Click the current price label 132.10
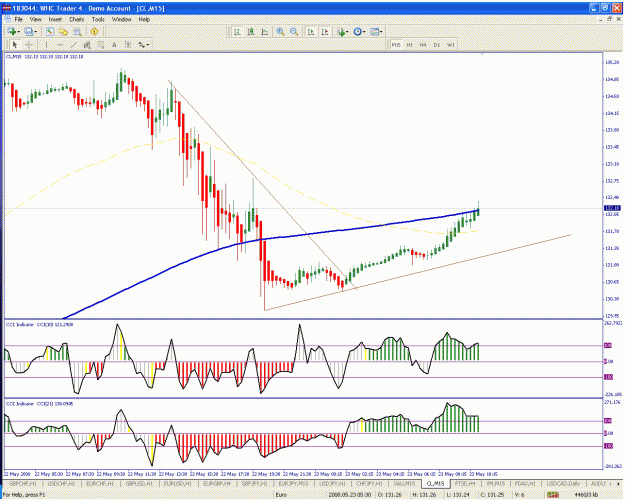 [612, 208]
